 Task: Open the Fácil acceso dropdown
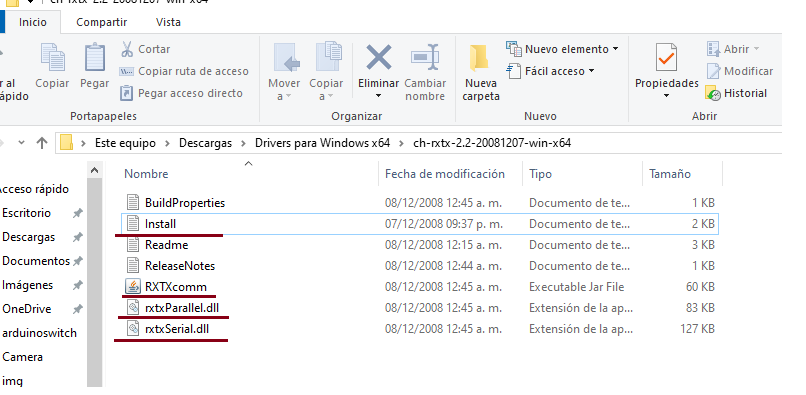[591, 70]
